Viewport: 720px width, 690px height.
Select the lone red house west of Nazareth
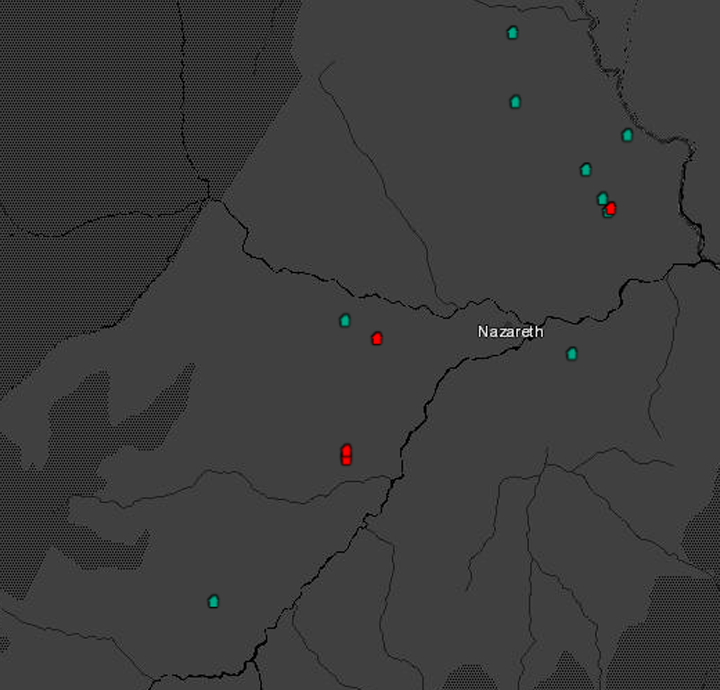377,338
